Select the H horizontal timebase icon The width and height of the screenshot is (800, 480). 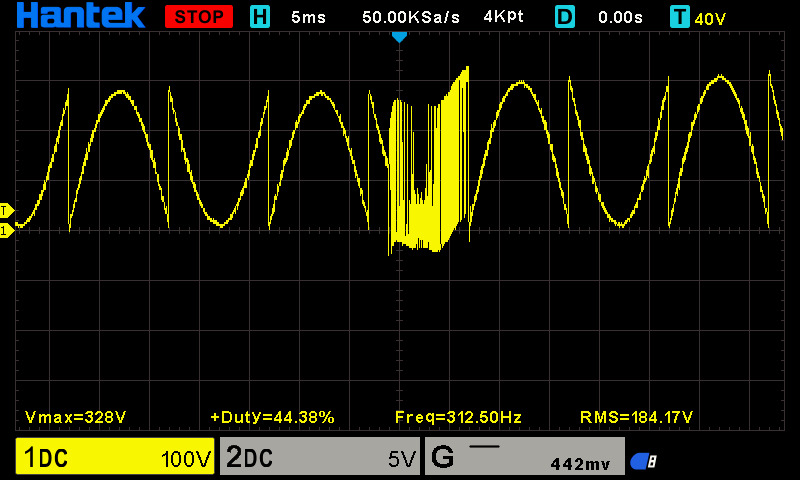pyautogui.click(x=260, y=17)
